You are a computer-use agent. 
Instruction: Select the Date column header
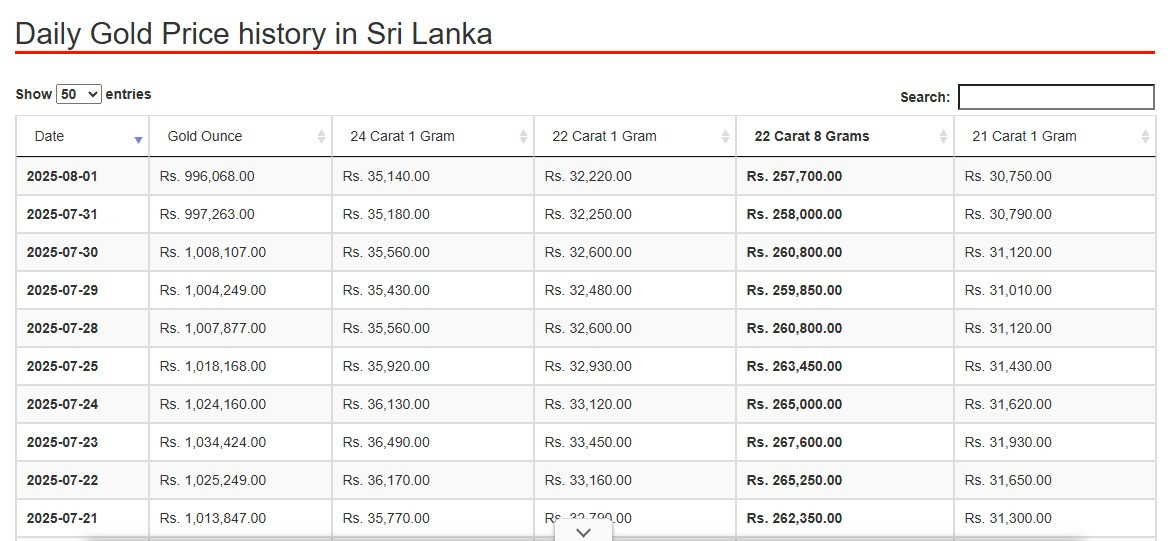(x=82, y=137)
